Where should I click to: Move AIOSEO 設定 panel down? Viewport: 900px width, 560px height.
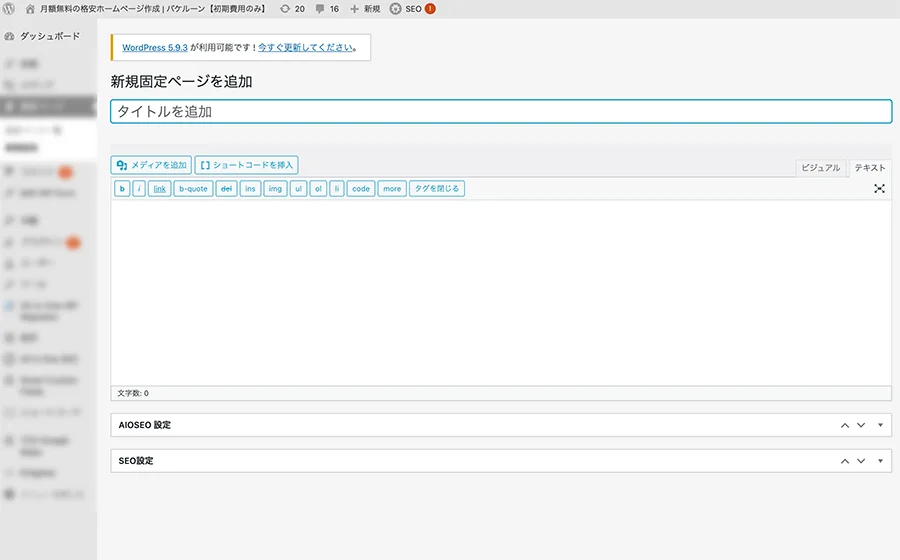coord(861,426)
